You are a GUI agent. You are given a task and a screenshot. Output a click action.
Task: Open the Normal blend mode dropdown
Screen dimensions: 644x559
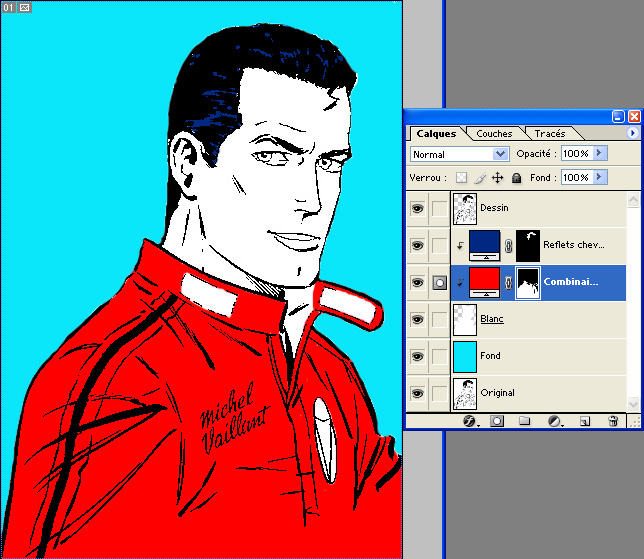tap(459, 154)
